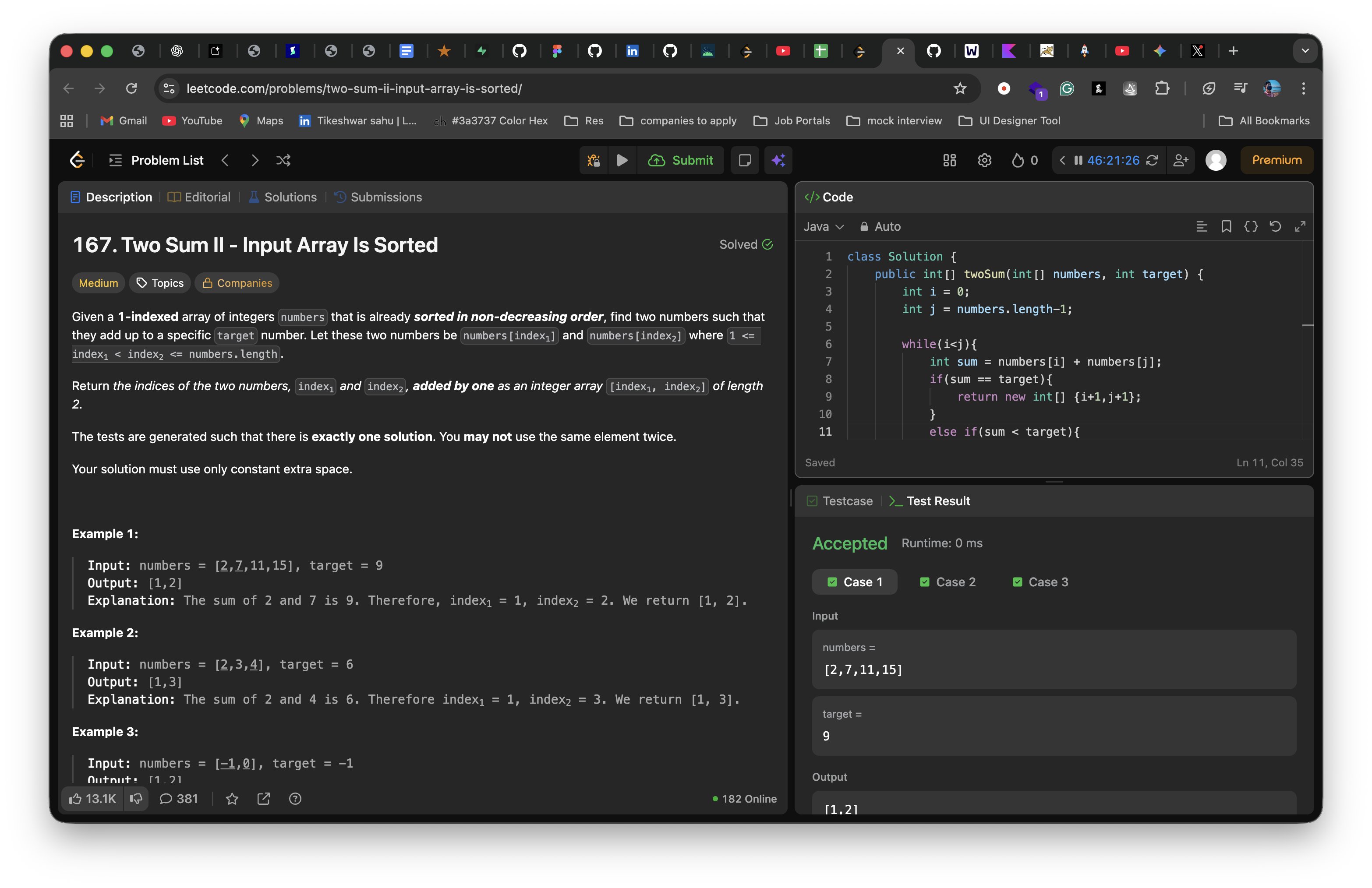Pause the running timer

1078,160
